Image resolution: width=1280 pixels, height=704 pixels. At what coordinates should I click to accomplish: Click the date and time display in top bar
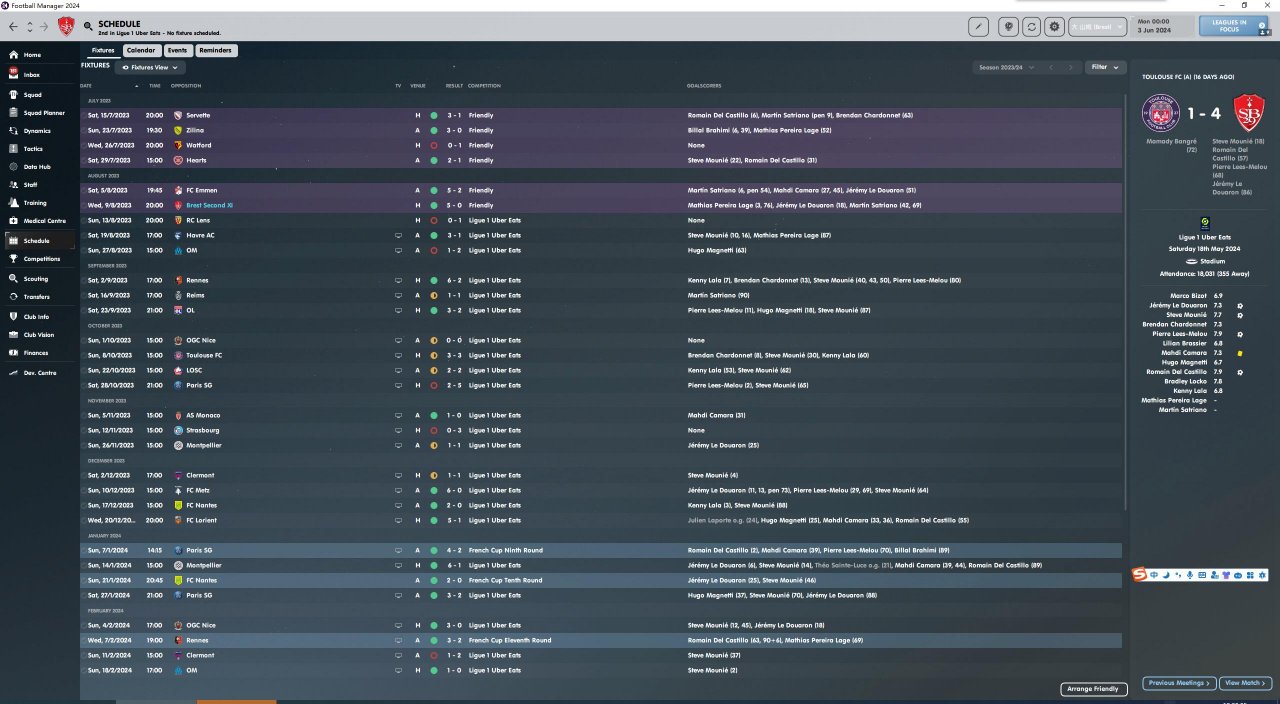coord(1160,27)
